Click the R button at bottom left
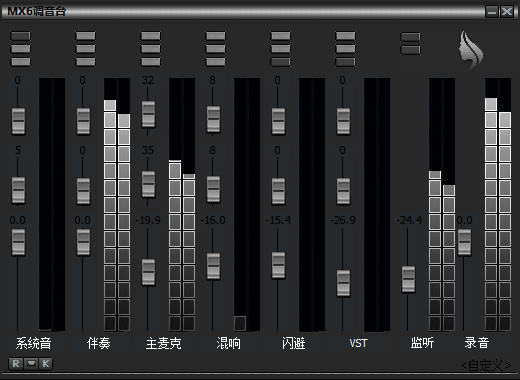Viewport: 520px width, 380px height. (x=16, y=364)
